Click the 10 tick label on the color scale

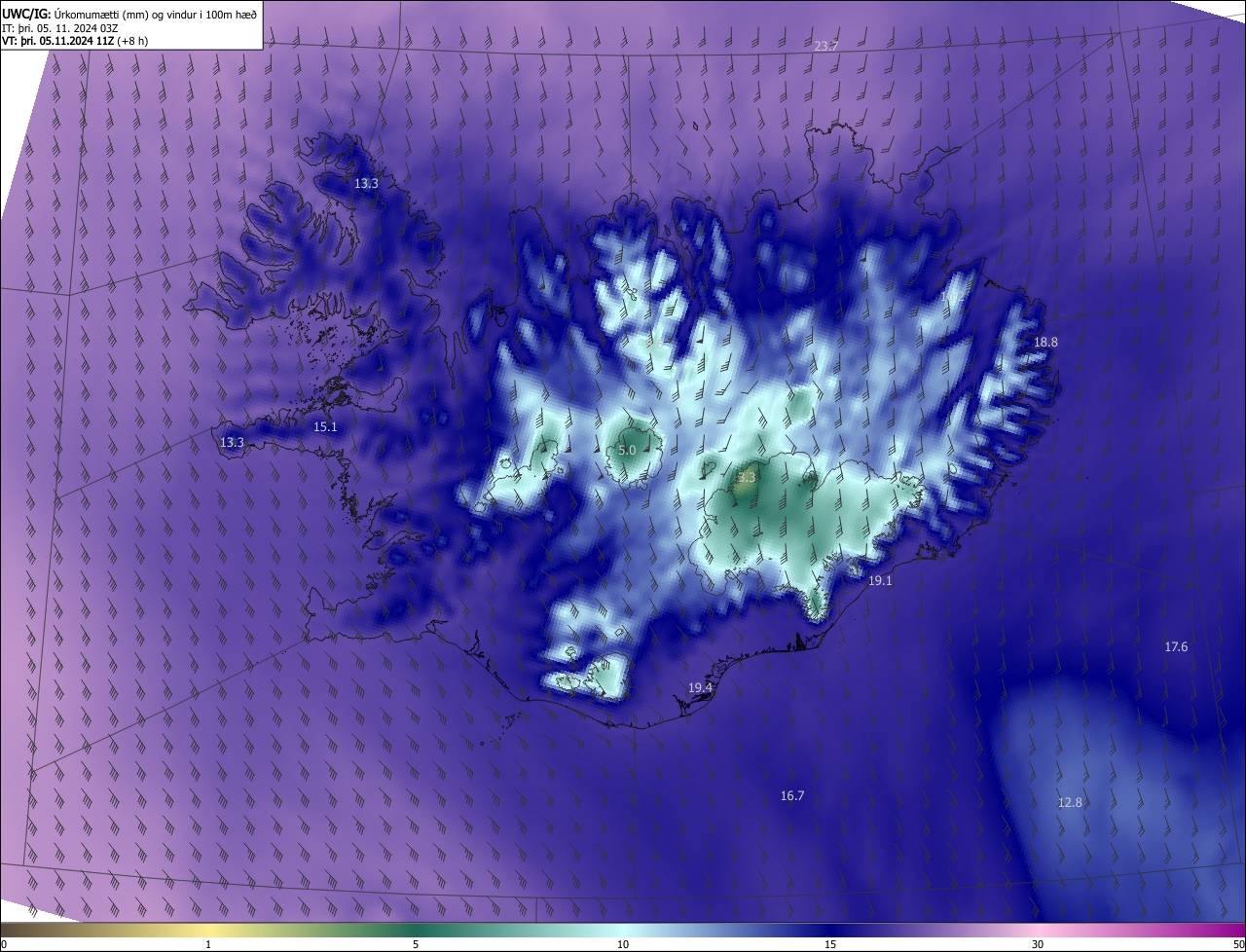click(623, 944)
